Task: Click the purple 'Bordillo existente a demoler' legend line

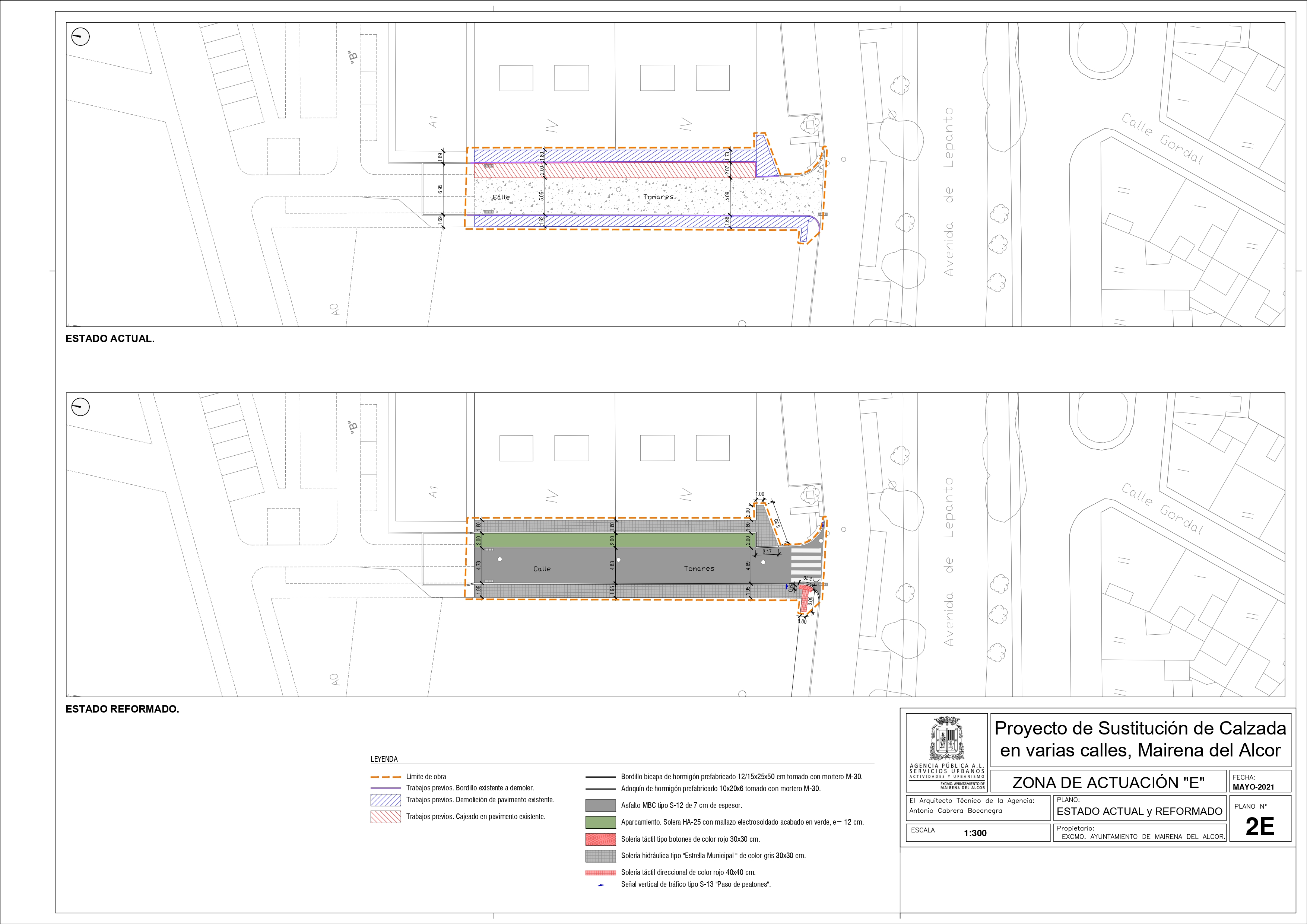Action: (x=386, y=788)
